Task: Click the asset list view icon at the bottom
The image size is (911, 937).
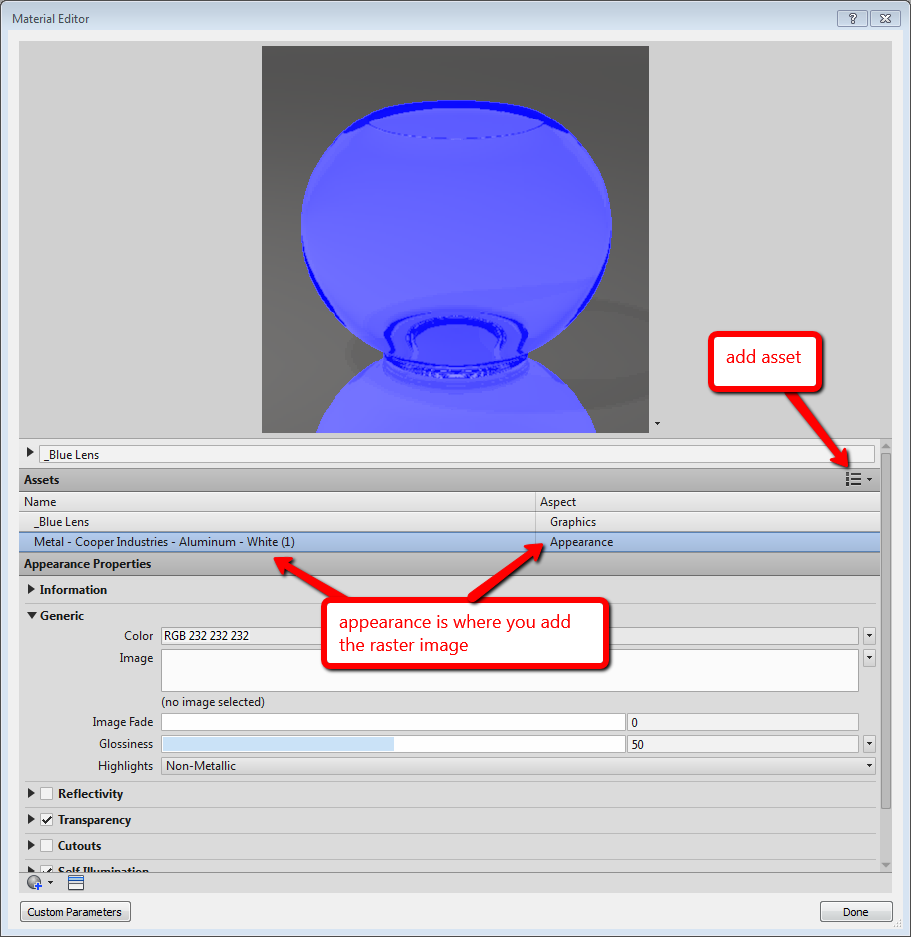Action: coord(74,882)
